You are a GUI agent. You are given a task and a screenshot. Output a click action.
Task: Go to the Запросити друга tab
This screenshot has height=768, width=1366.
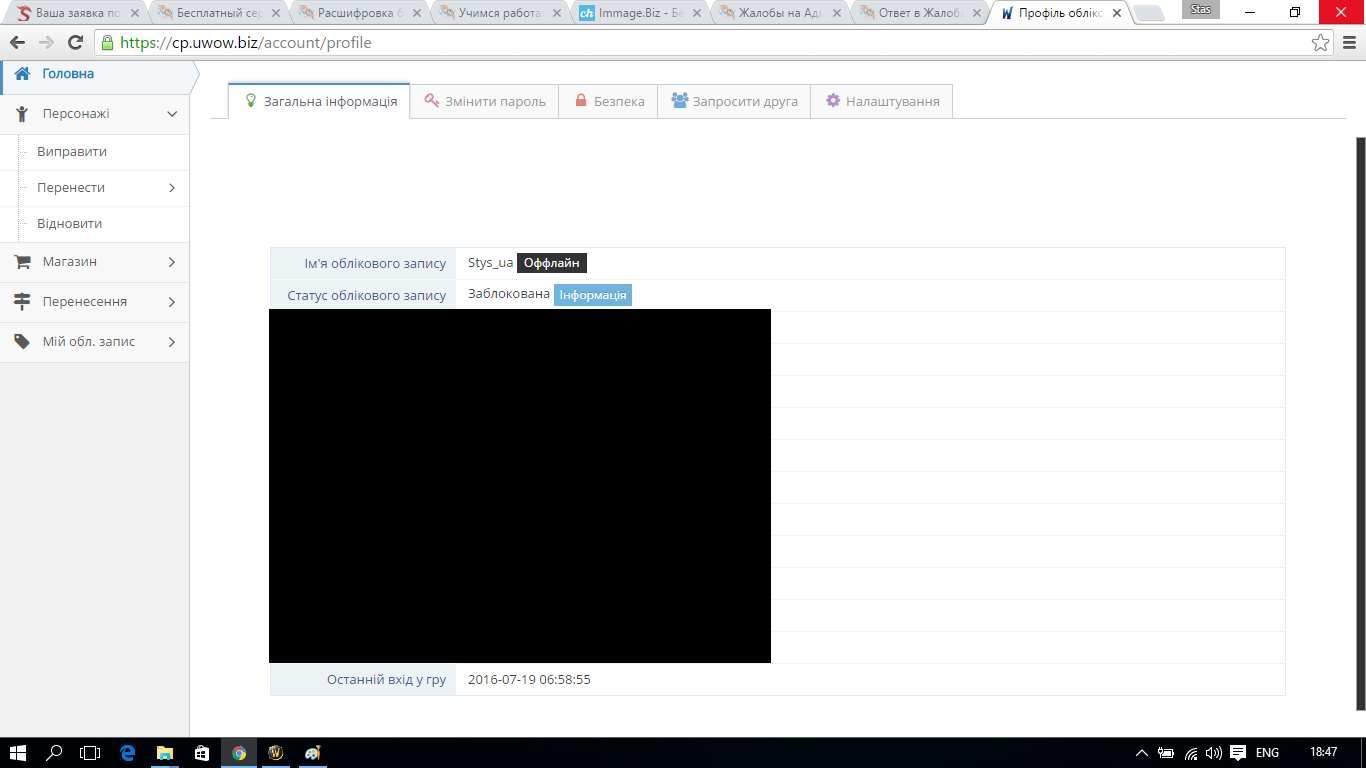tap(734, 101)
